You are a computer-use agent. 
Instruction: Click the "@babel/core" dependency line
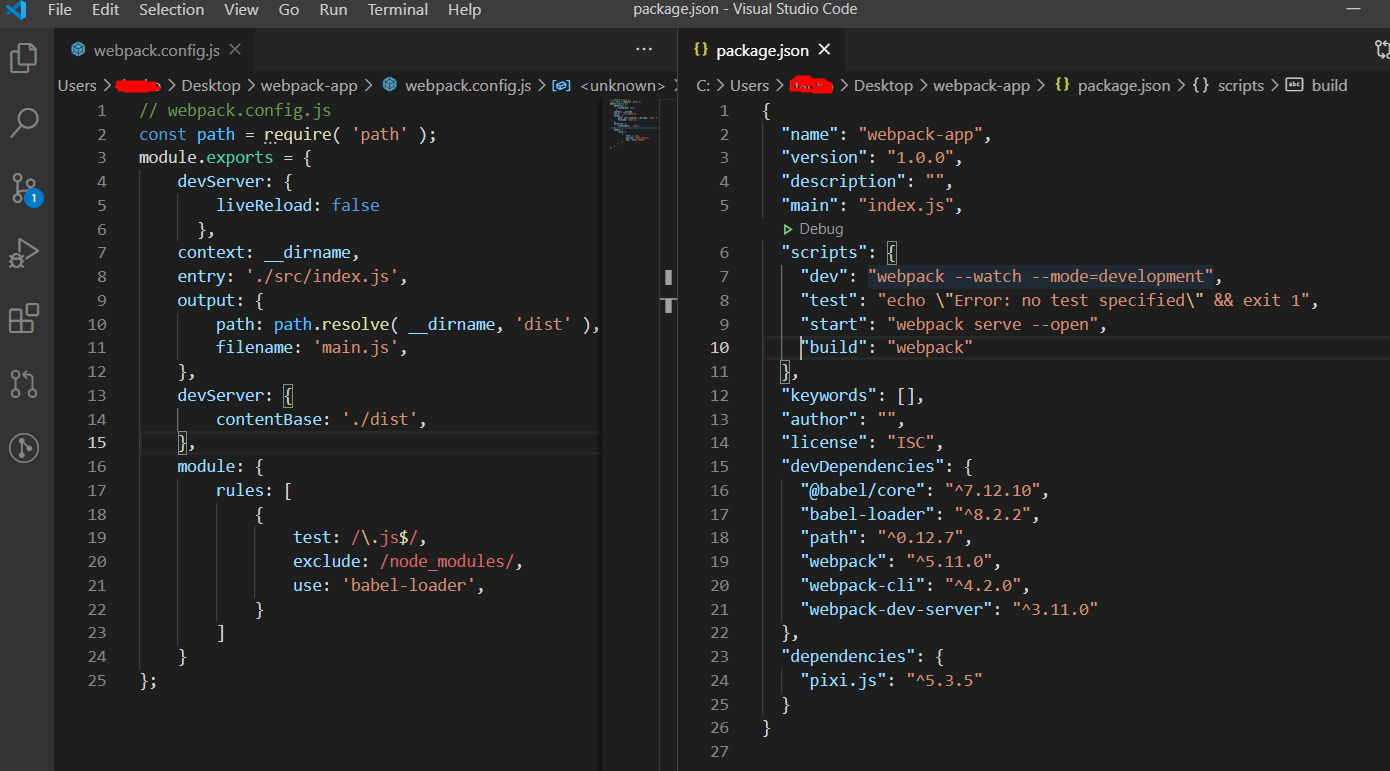click(925, 491)
